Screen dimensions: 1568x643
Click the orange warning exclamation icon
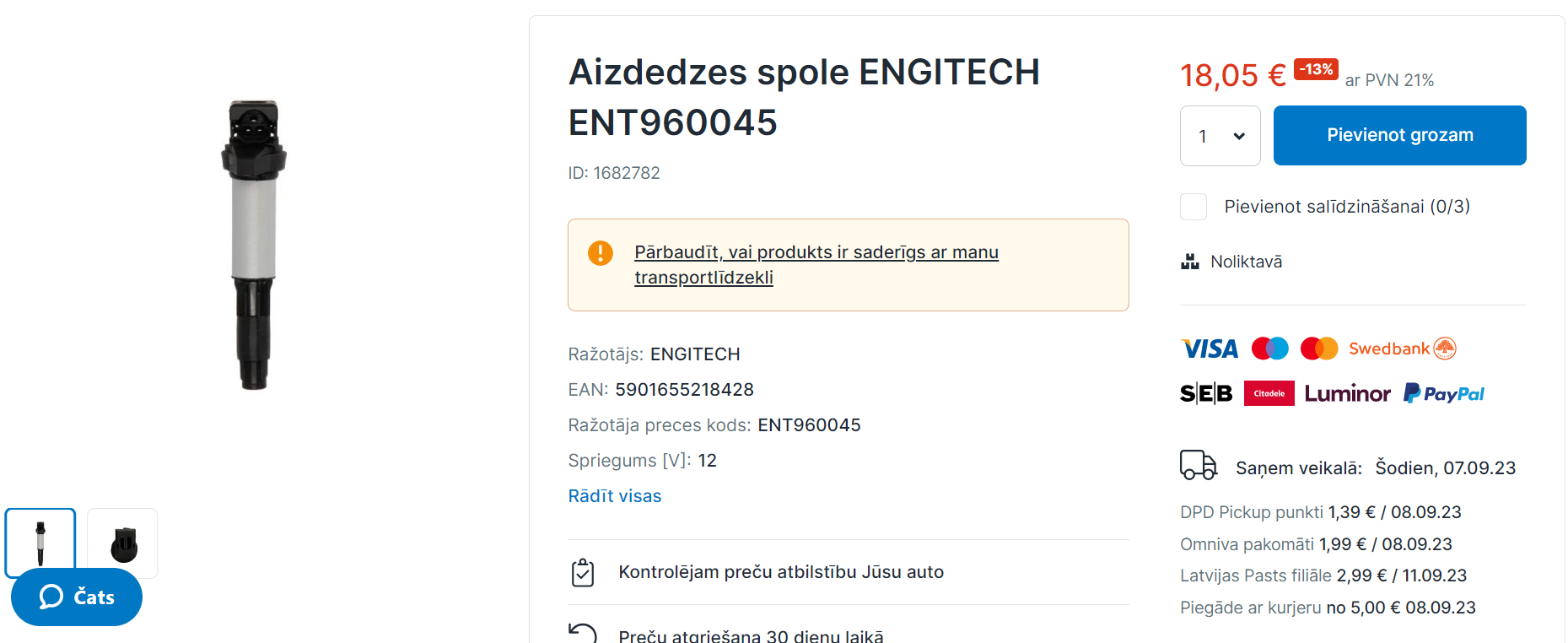click(x=600, y=252)
